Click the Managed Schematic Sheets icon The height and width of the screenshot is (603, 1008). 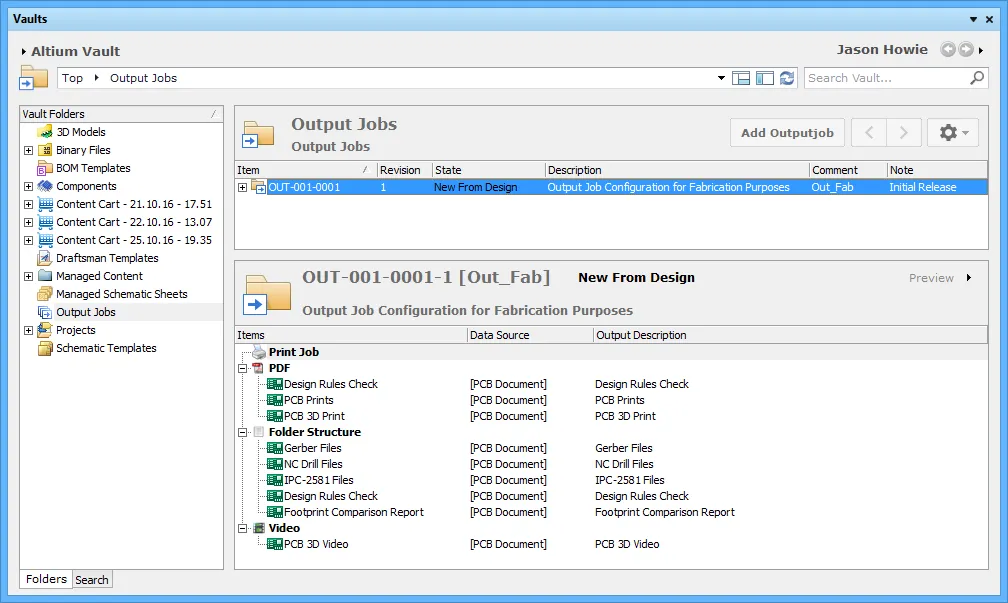pyautogui.click(x=45, y=294)
